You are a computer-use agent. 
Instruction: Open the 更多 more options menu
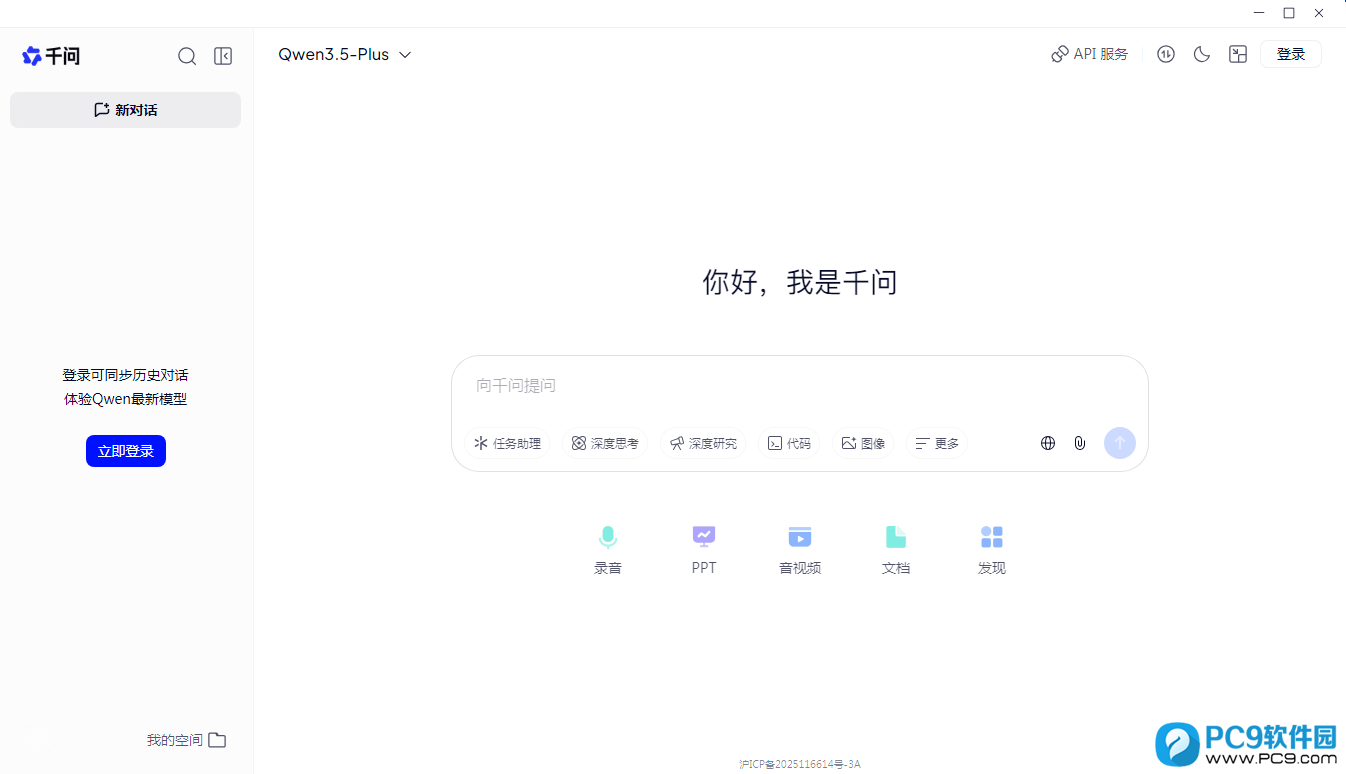[x=936, y=442]
